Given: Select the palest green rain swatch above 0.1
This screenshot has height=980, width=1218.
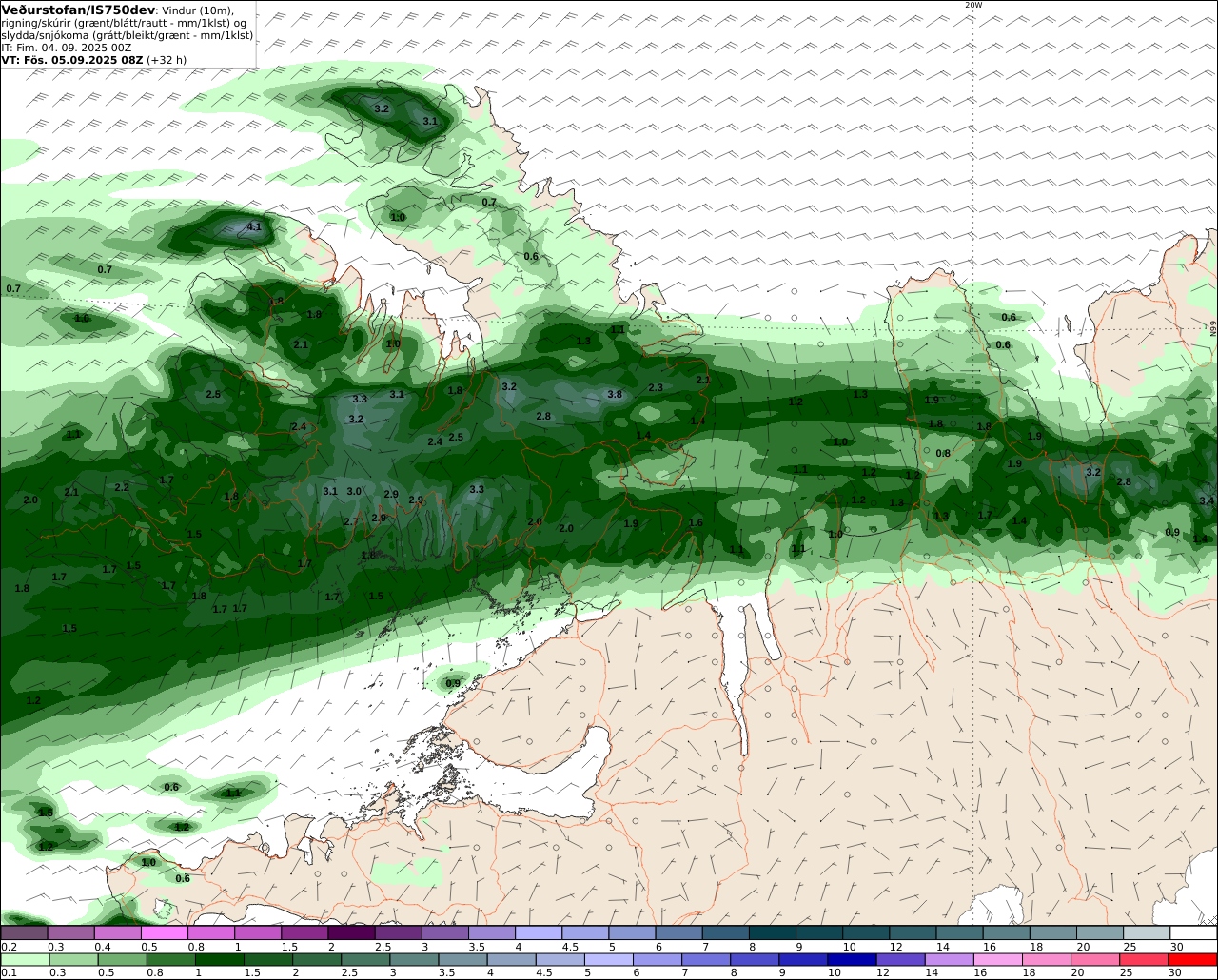Looking at the screenshot, I should tap(24, 960).
